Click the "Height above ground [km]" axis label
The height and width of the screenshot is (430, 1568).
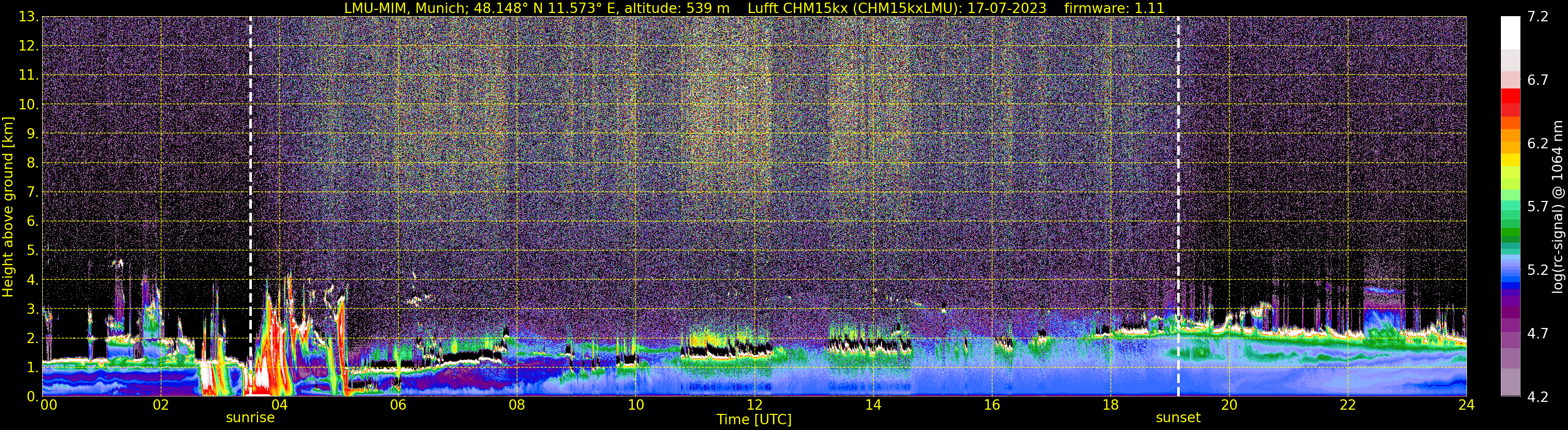8,207
